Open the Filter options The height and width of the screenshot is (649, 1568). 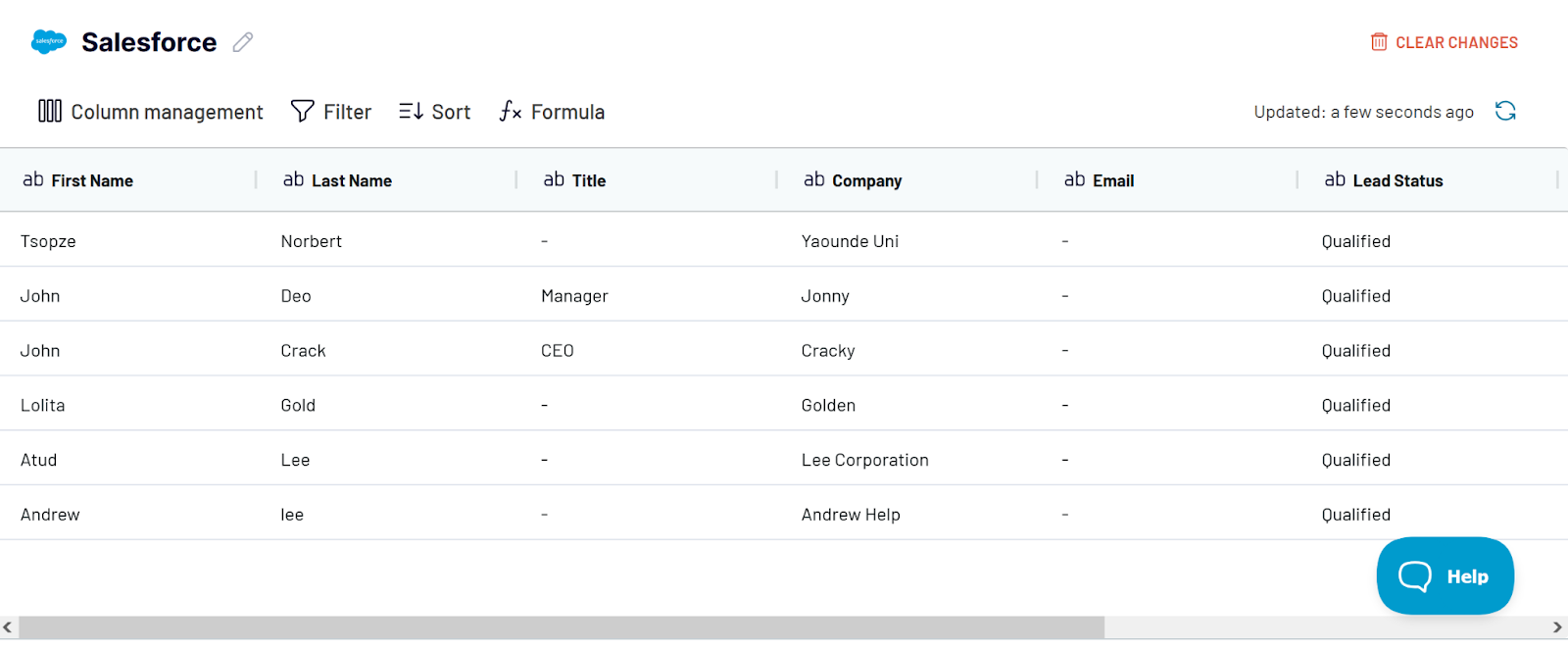tap(331, 112)
